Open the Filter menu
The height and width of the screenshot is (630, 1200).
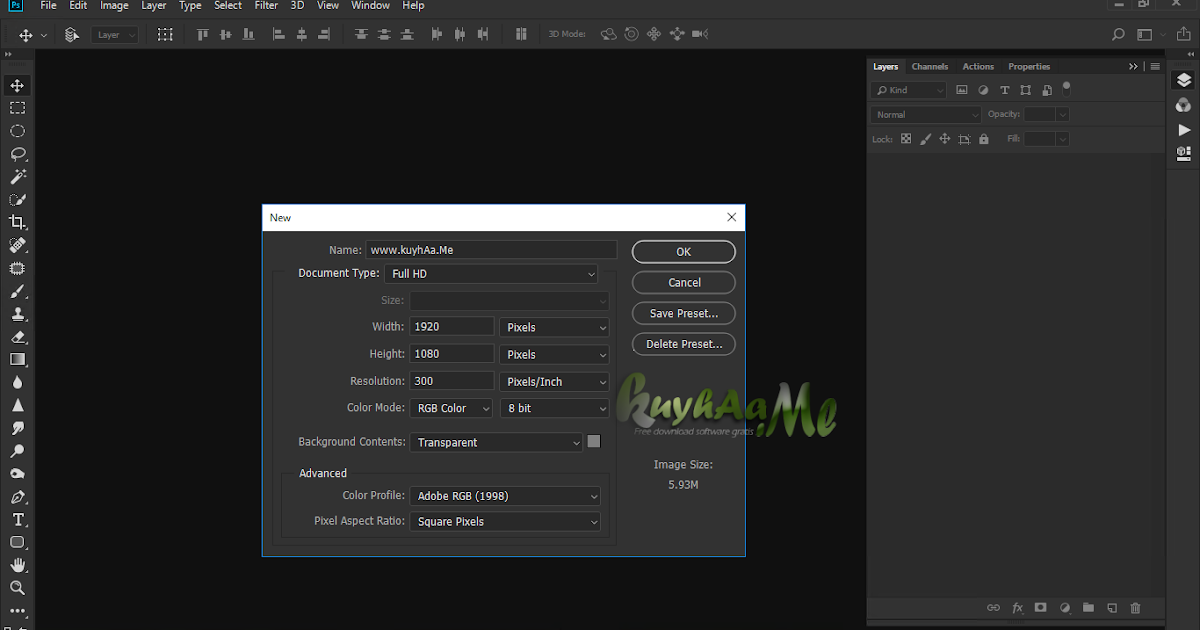tap(266, 6)
